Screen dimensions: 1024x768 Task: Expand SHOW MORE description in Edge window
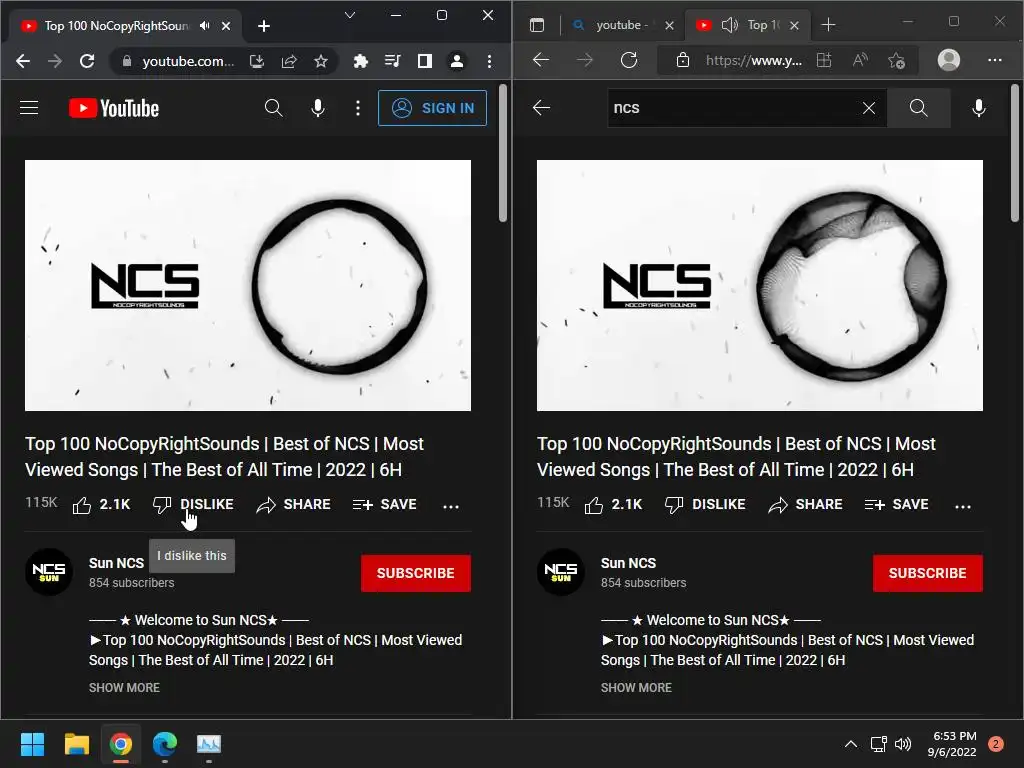tap(636, 688)
